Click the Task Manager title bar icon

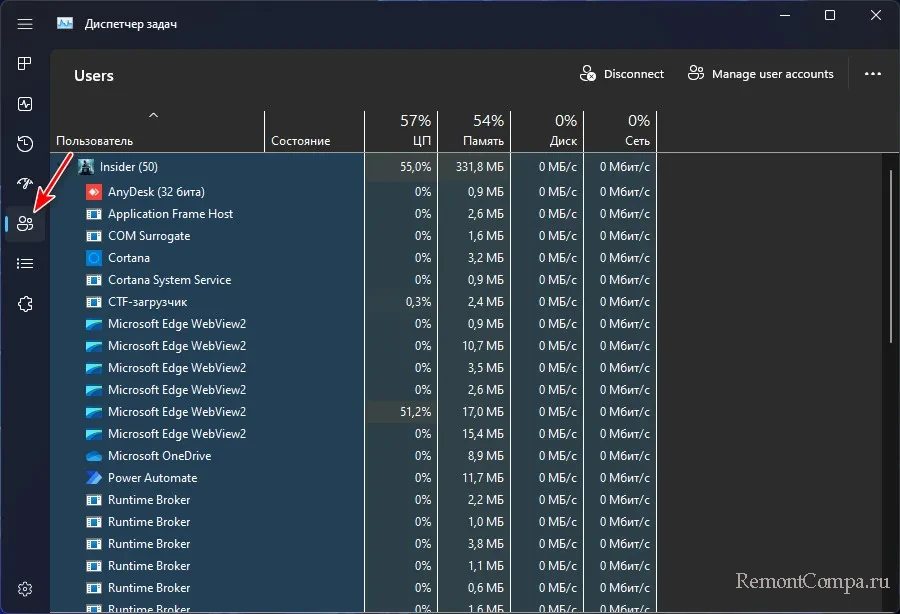pyautogui.click(x=65, y=24)
